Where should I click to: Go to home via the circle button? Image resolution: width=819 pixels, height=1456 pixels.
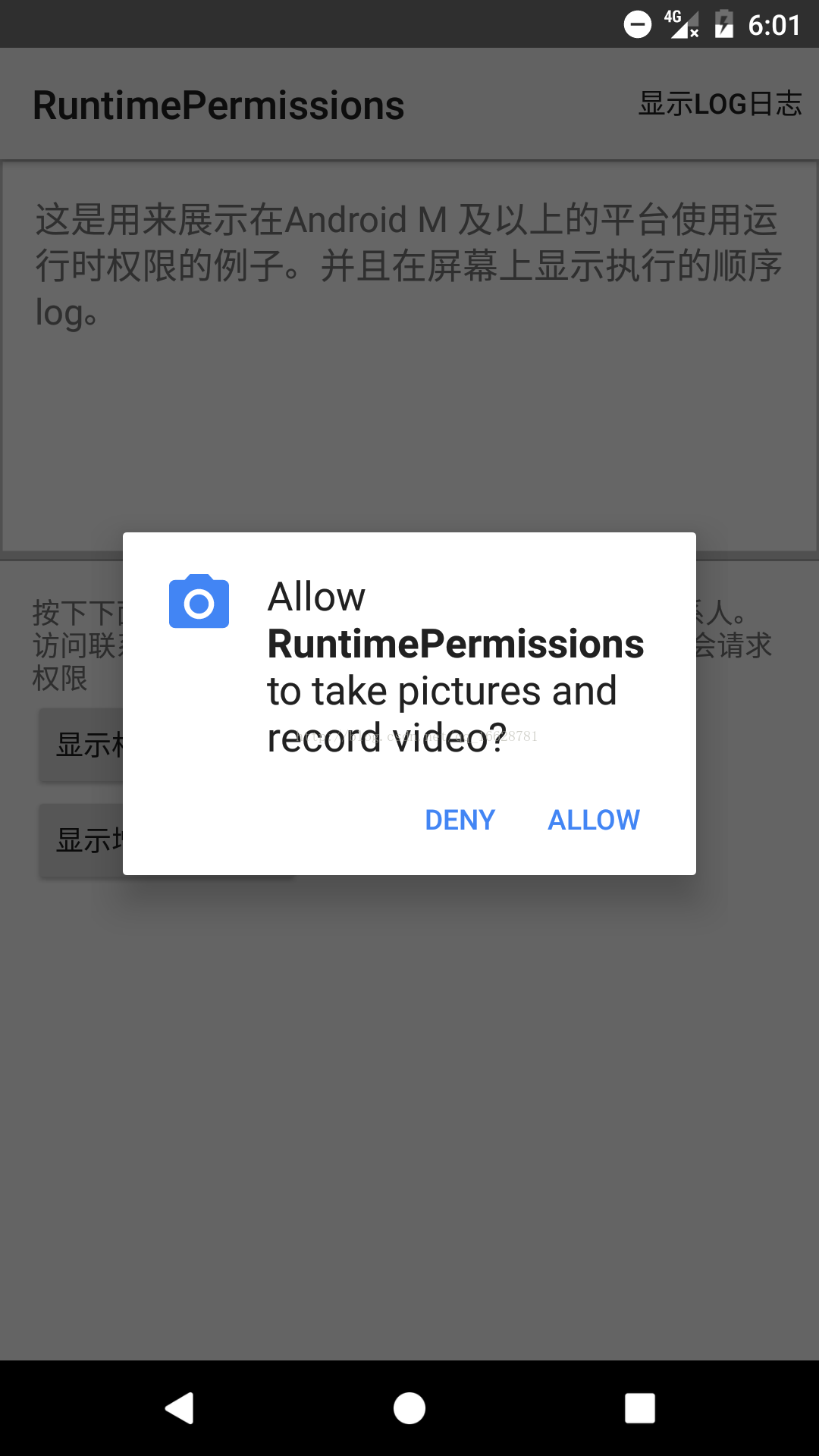(x=409, y=1408)
